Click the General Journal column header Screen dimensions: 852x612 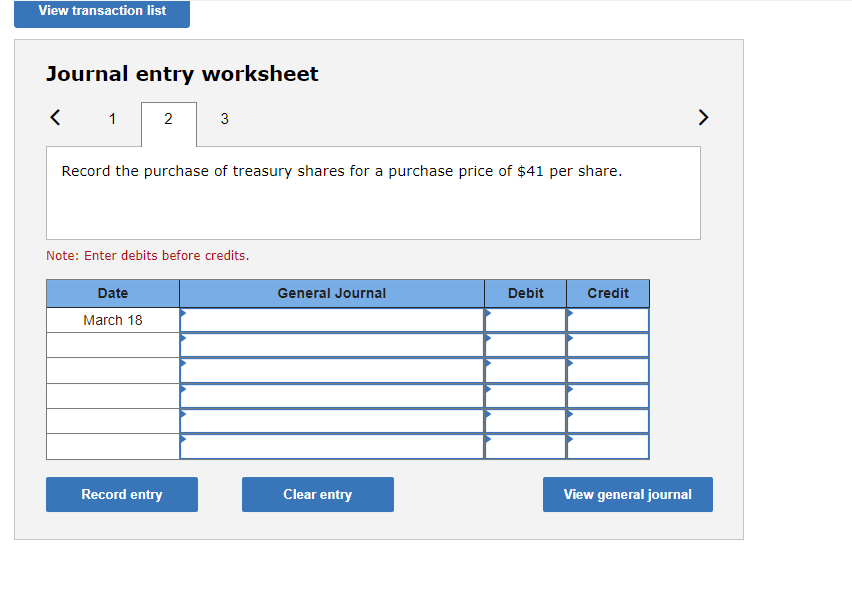[x=331, y=293]
